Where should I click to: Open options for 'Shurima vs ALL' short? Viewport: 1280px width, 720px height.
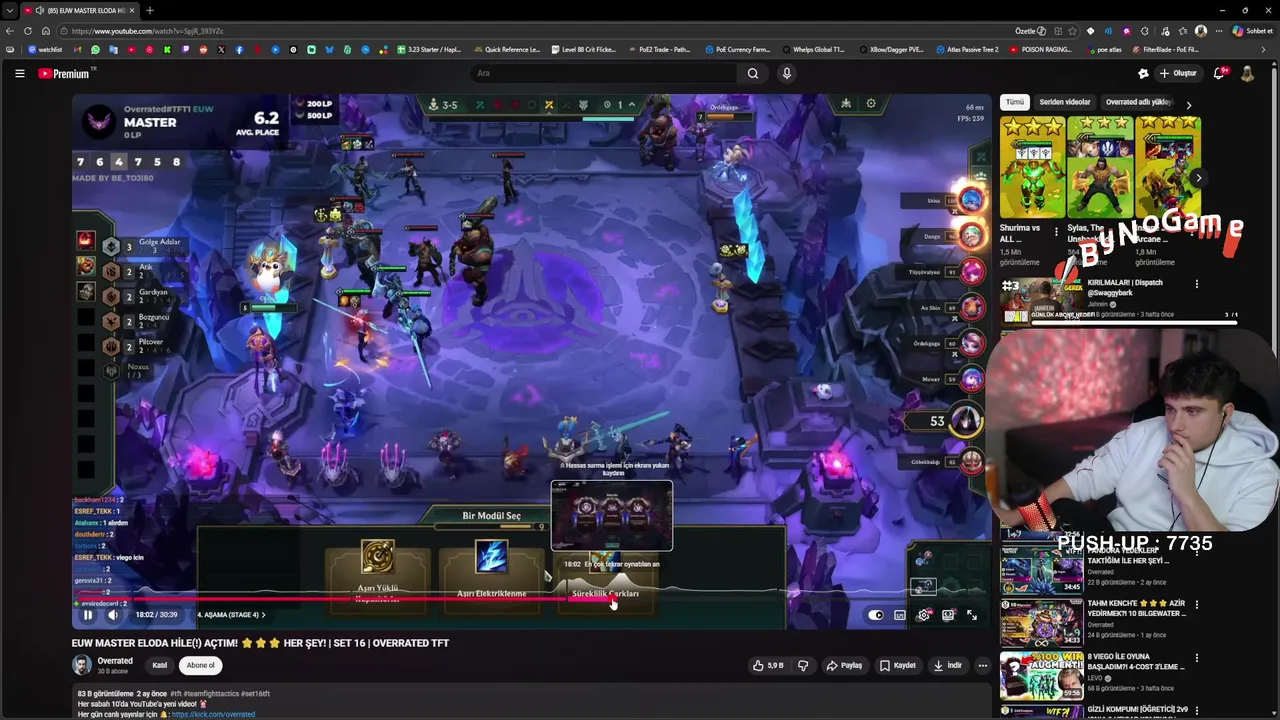pos(1056,232)
